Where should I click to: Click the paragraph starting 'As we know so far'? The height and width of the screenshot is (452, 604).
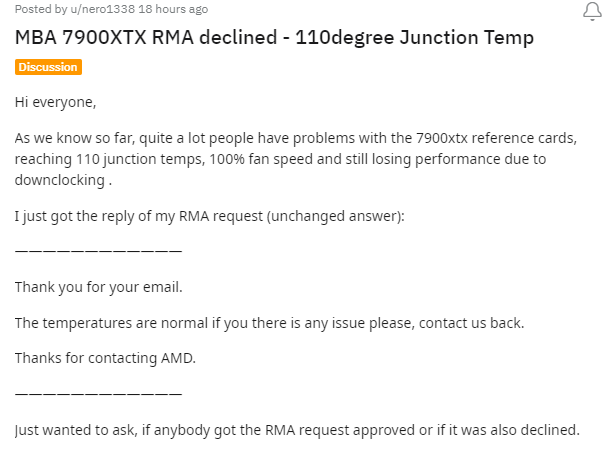point(296,159)
